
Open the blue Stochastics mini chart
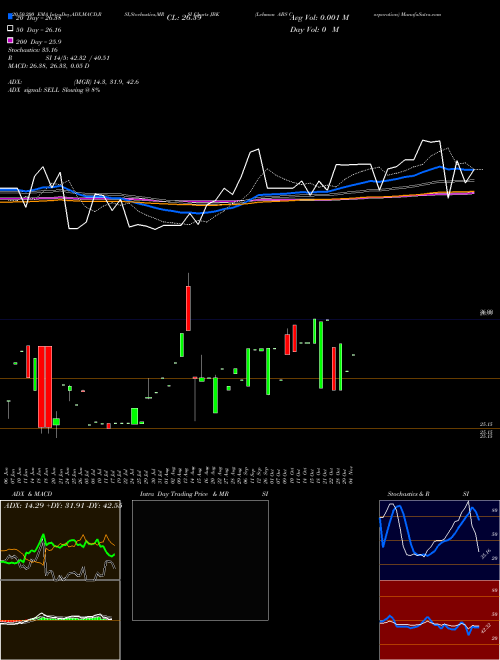pyautogui.click(x=439, y=540)
